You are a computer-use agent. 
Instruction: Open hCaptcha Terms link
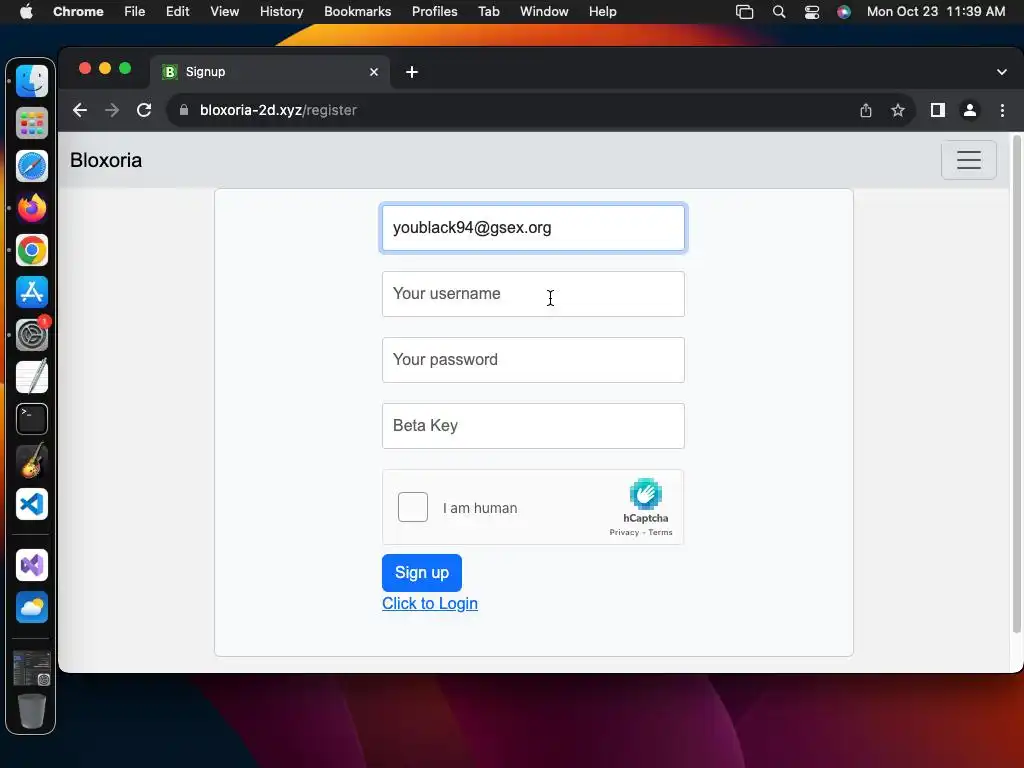(660, 532)
